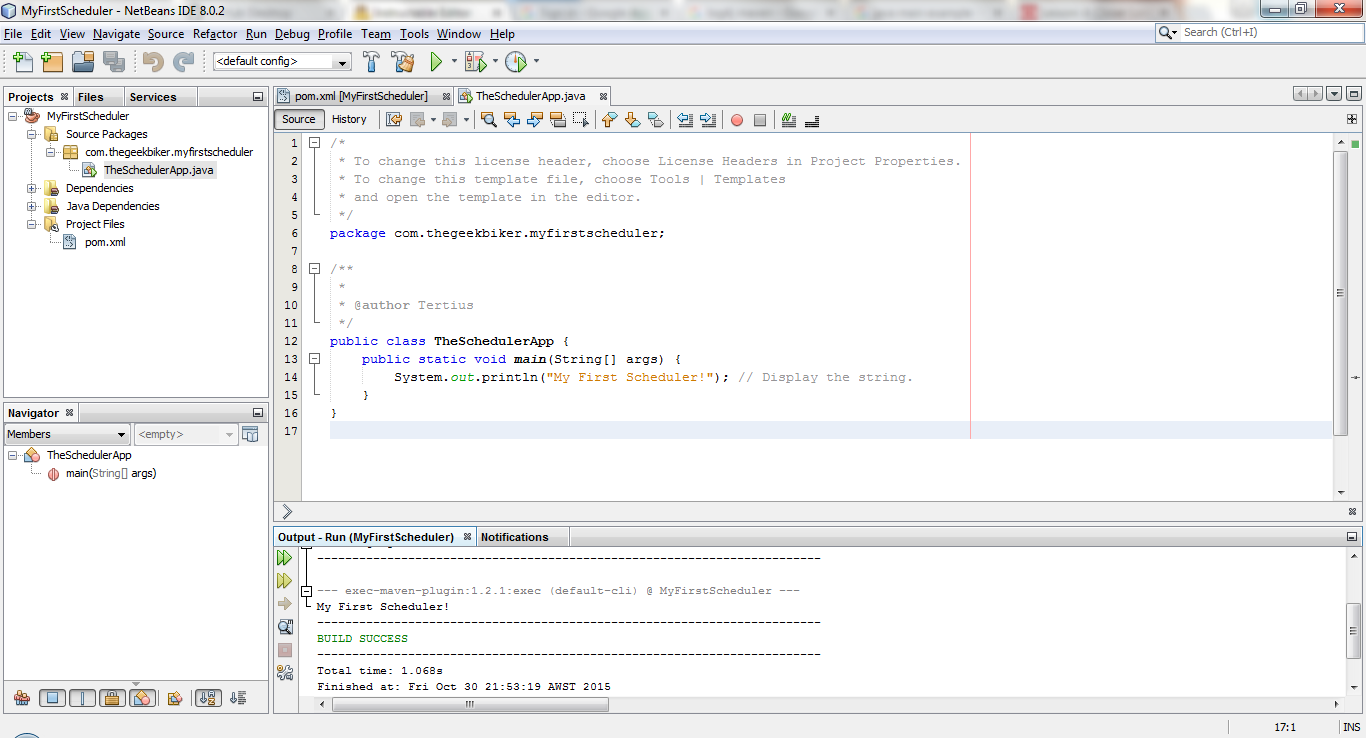Collapse the Project Files node
This screenshot has width=1366, height=738.
pos(32,224)
